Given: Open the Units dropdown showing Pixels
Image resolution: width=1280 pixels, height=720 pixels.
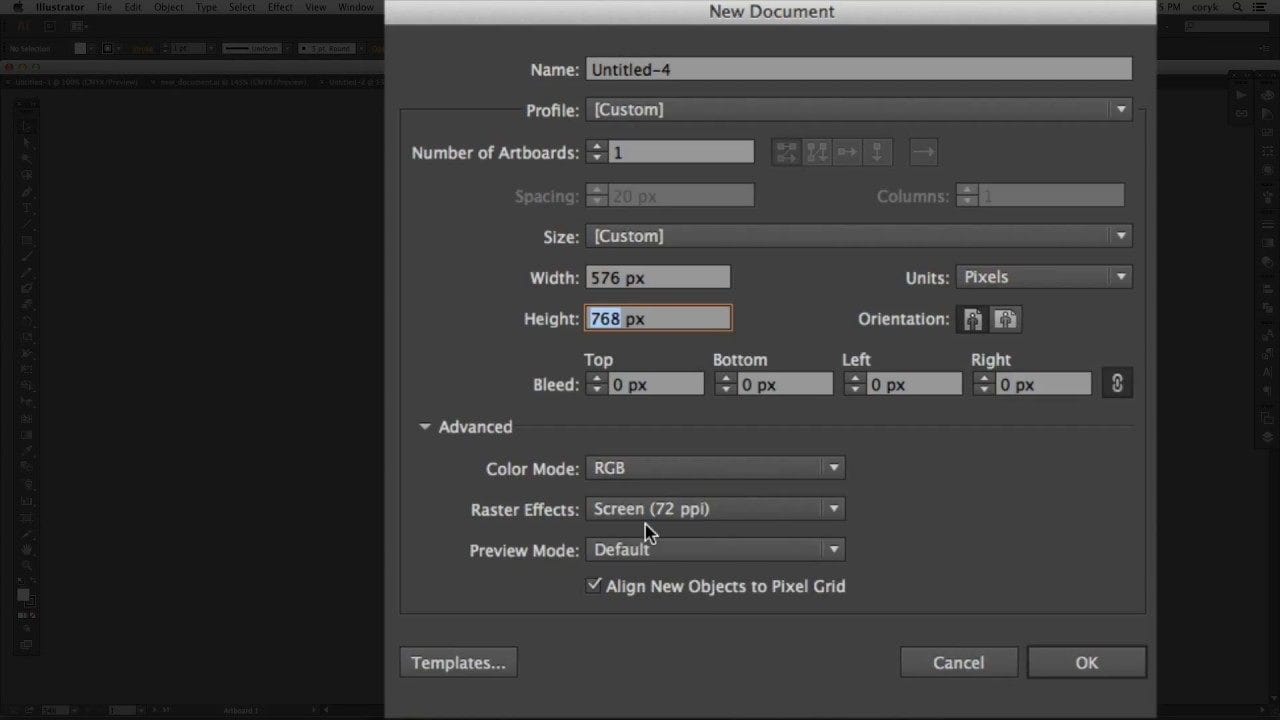Looking at the screenshot, I should (x=1044, y=277).
